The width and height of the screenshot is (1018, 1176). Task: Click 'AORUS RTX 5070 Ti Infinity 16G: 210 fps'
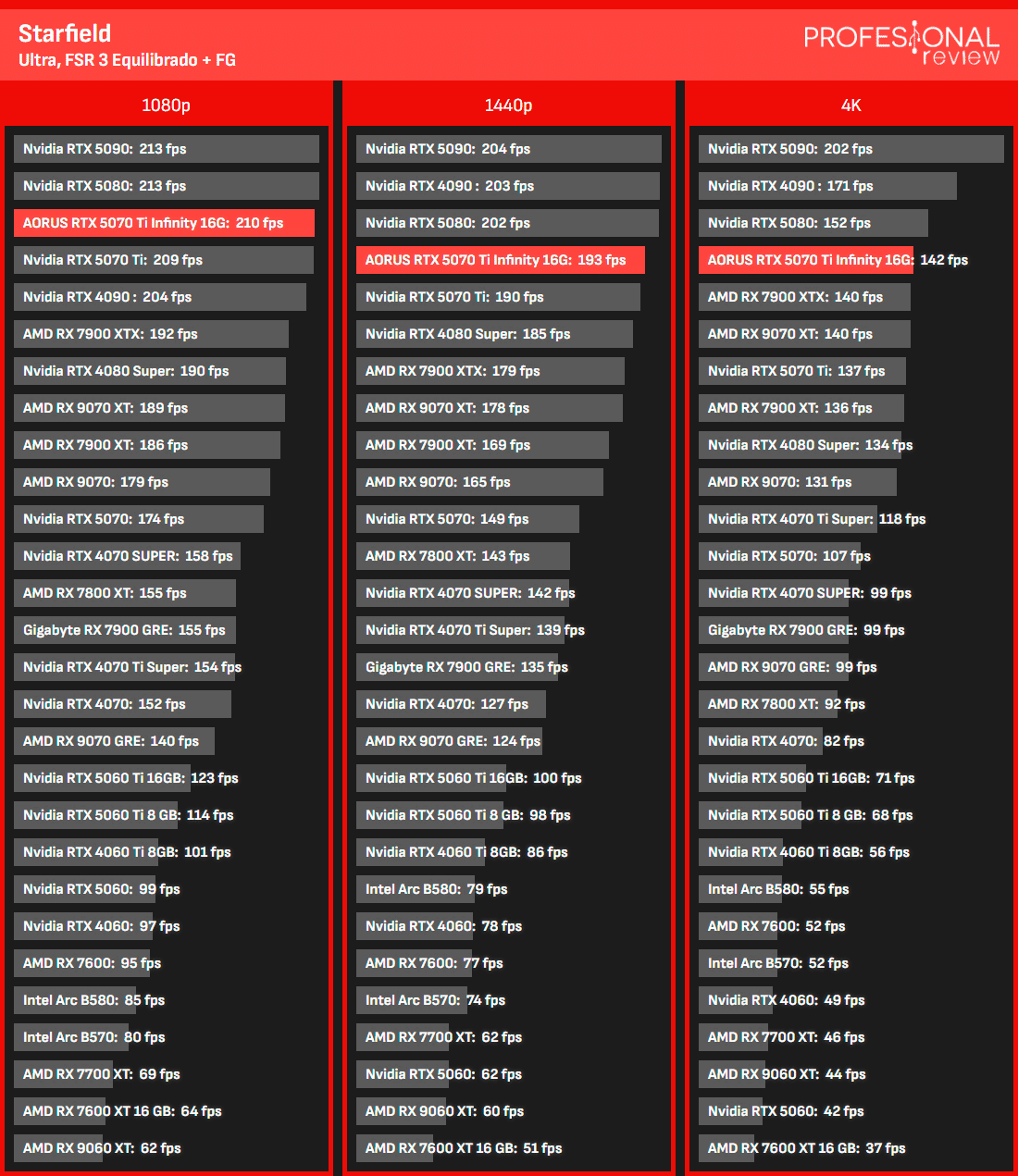click(164, 223)
